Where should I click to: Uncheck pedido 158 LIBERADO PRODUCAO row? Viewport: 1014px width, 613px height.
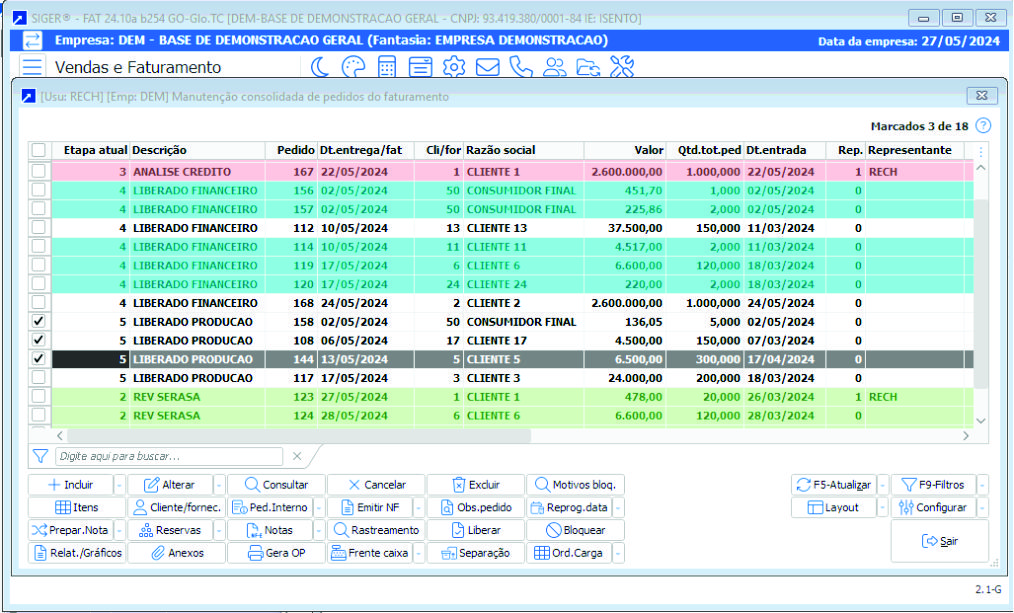coord(38,321)
